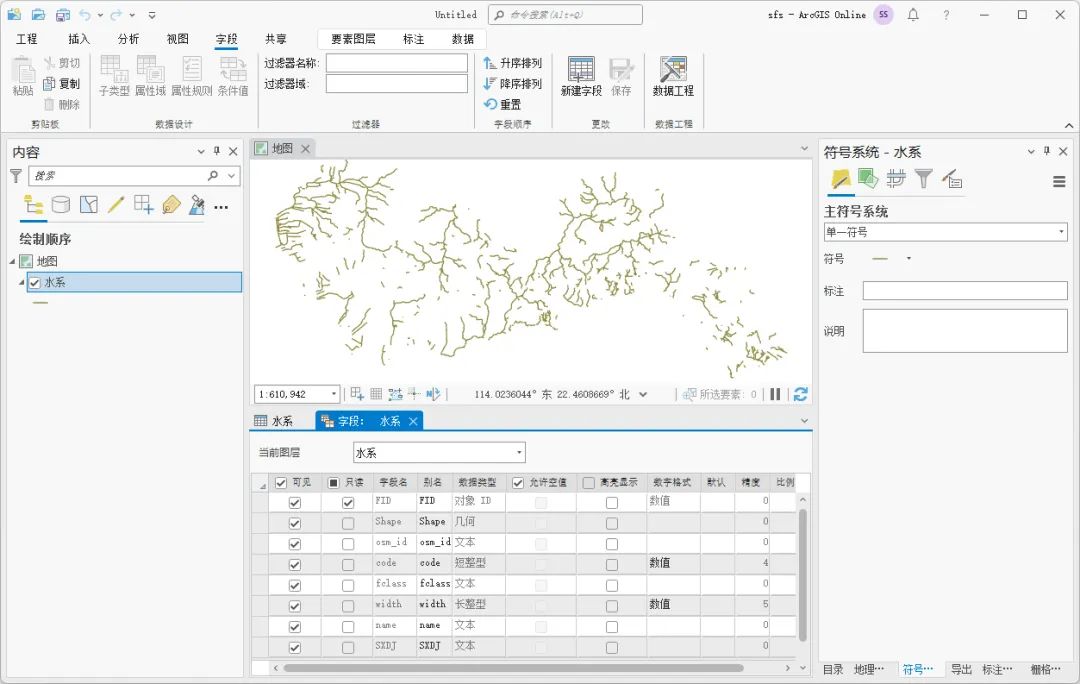Toggle the 可见 header checkbox
The height and width of the screenshot is (684, 1080).
coord(281,483)
